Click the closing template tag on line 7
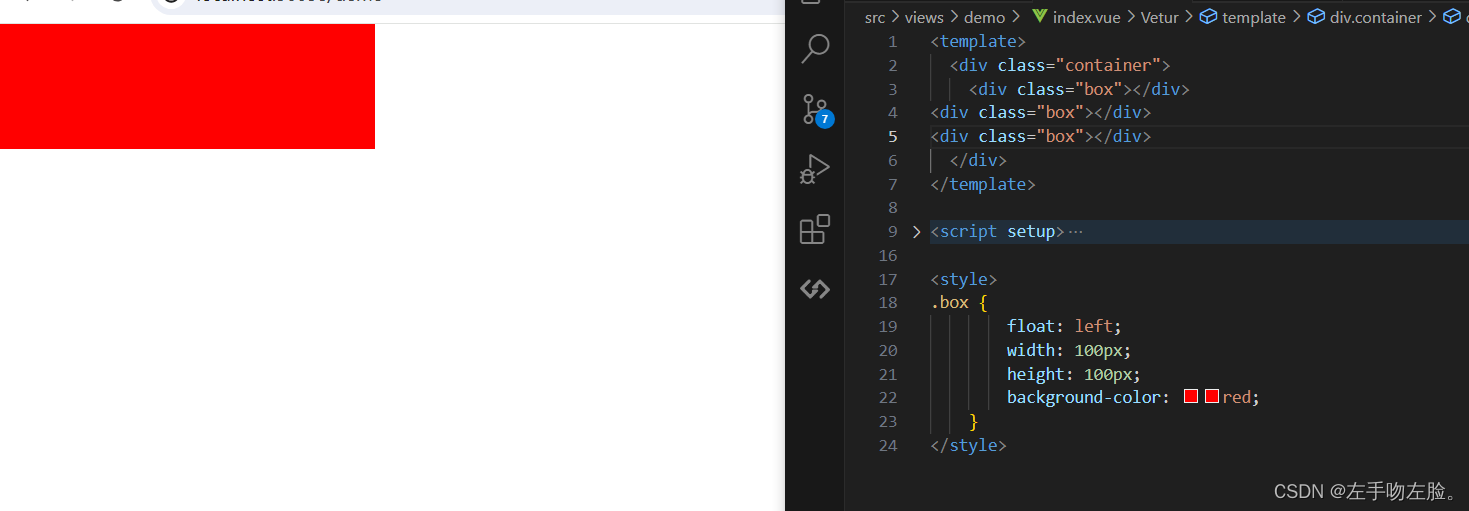 (x=983, y=185)
